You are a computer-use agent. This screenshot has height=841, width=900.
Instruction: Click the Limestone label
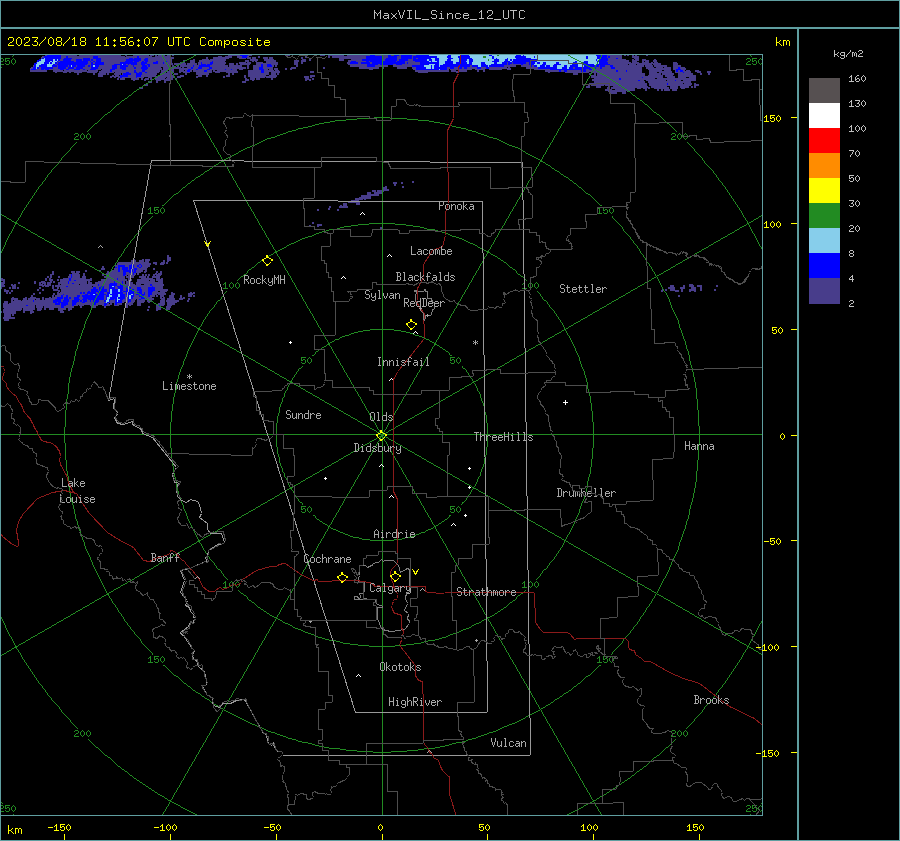[x=189, y=386]
